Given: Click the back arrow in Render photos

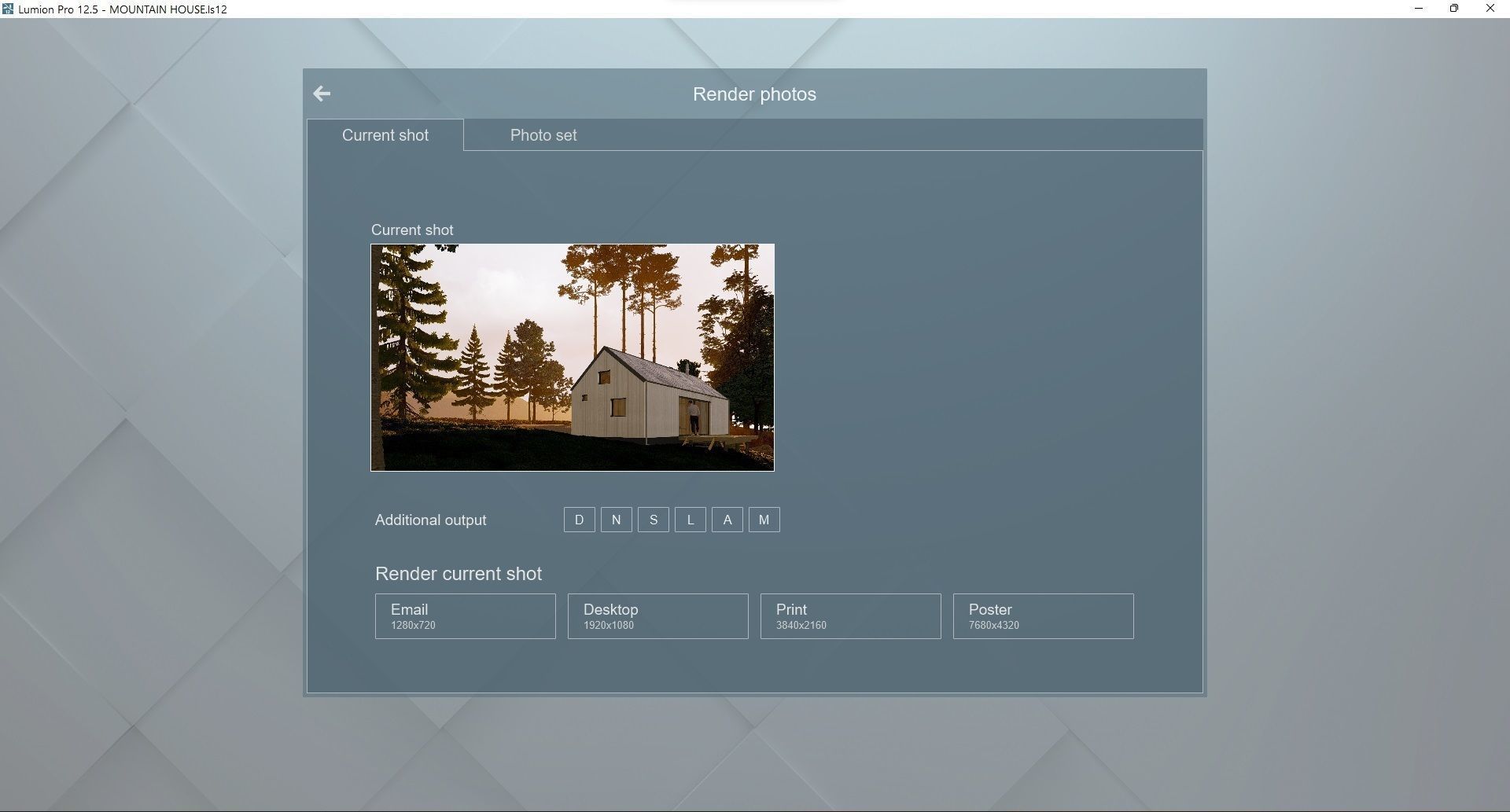Looking at the screenshot, I should (322, 94).
